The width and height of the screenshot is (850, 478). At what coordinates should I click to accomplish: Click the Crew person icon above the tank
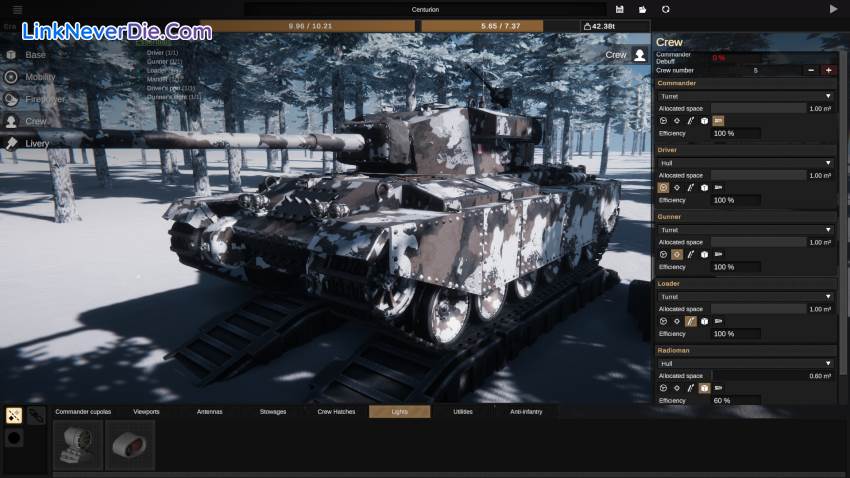[639, 55]
